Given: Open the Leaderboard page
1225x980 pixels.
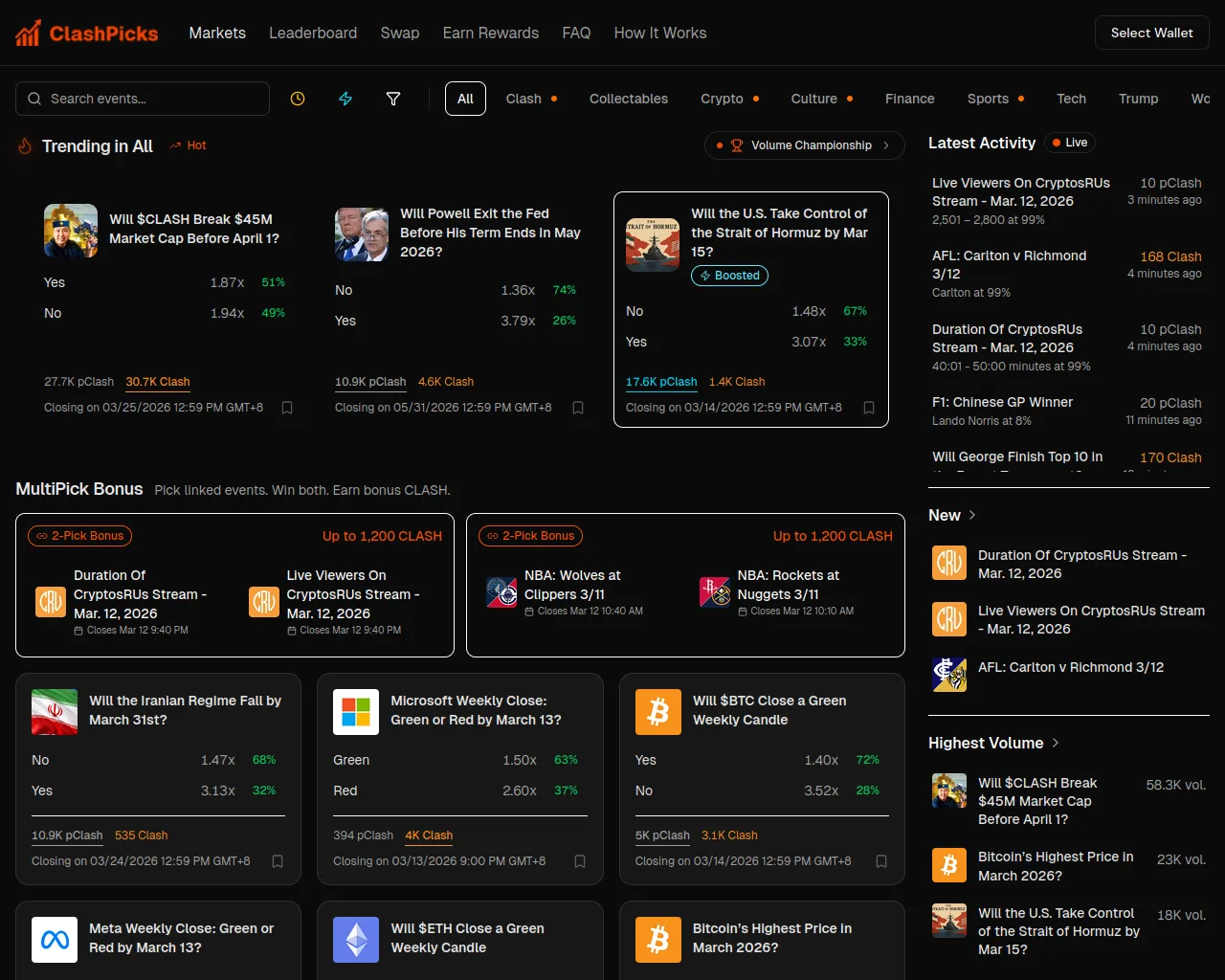Looking at the screenshot, I should [313, 33].
